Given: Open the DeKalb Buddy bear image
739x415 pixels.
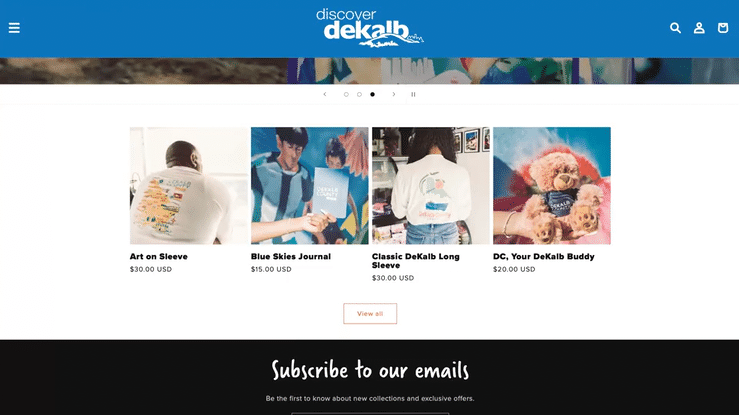Looking at the screenshot, I should tap(552, 186).
